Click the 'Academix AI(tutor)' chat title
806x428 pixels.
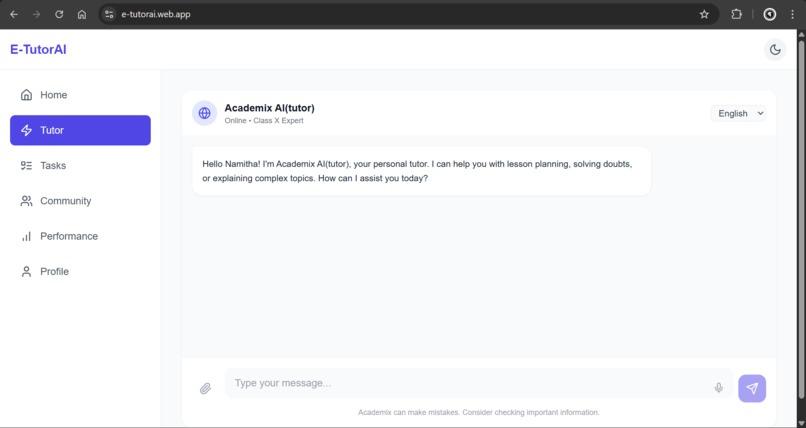pyautogui.click(x=269, y=108)
